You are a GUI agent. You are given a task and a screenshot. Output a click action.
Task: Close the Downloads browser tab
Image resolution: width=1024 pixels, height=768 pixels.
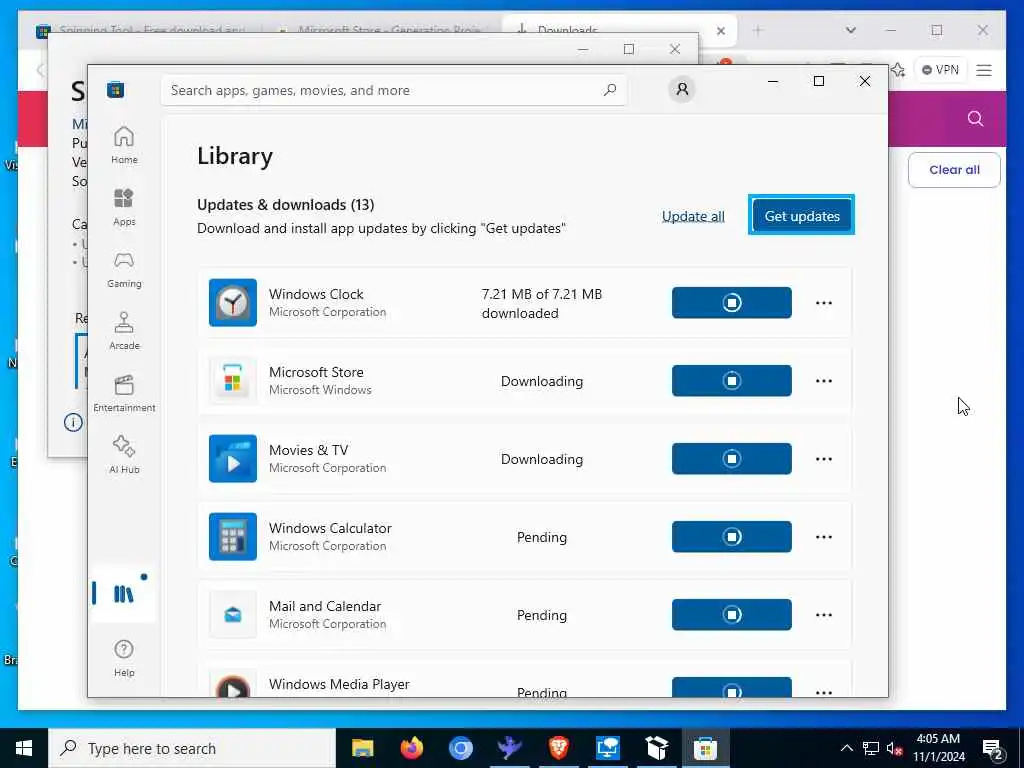[720, 30]
